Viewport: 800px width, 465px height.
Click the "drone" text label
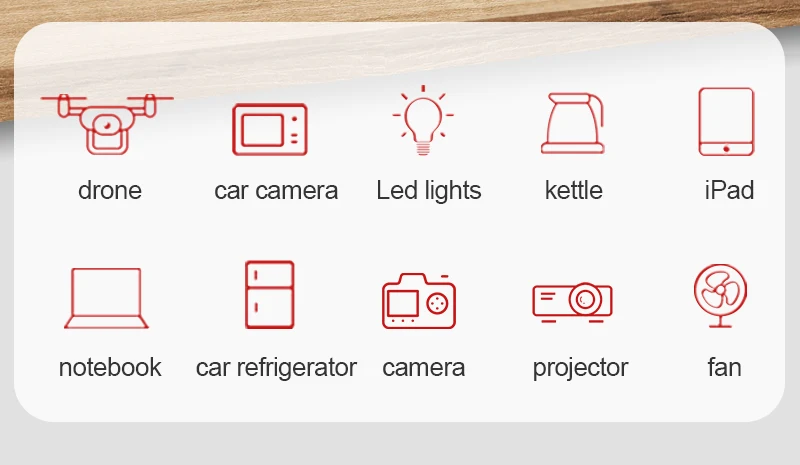click(x=110, y=191)
